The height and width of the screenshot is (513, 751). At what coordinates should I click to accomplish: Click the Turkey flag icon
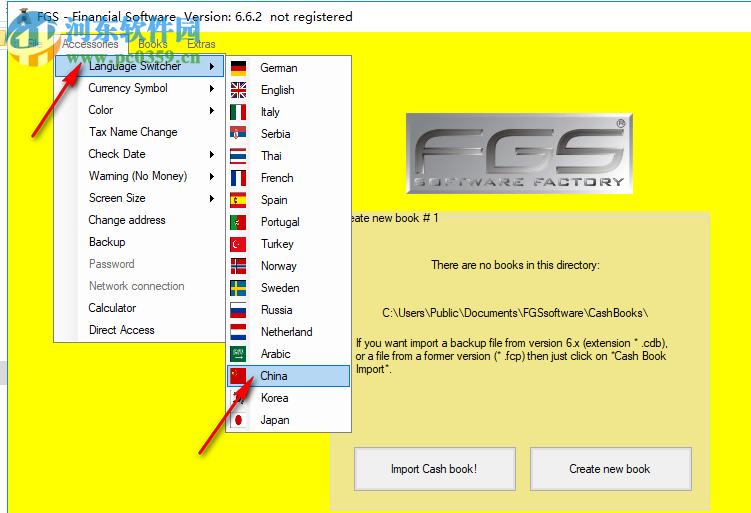[238, 244]
